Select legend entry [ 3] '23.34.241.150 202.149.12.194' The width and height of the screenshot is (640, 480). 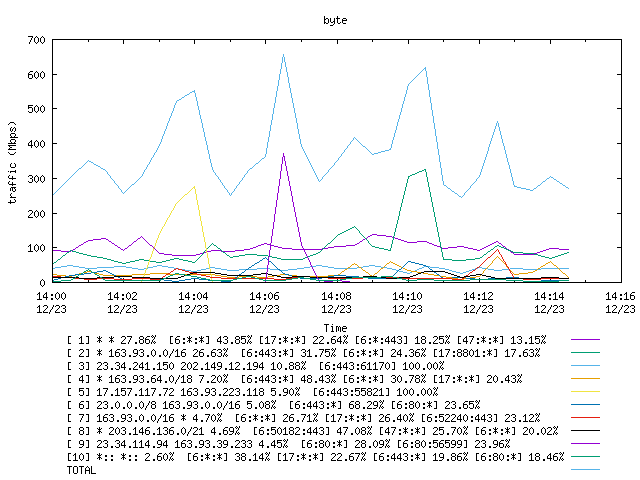pos(256,366)
